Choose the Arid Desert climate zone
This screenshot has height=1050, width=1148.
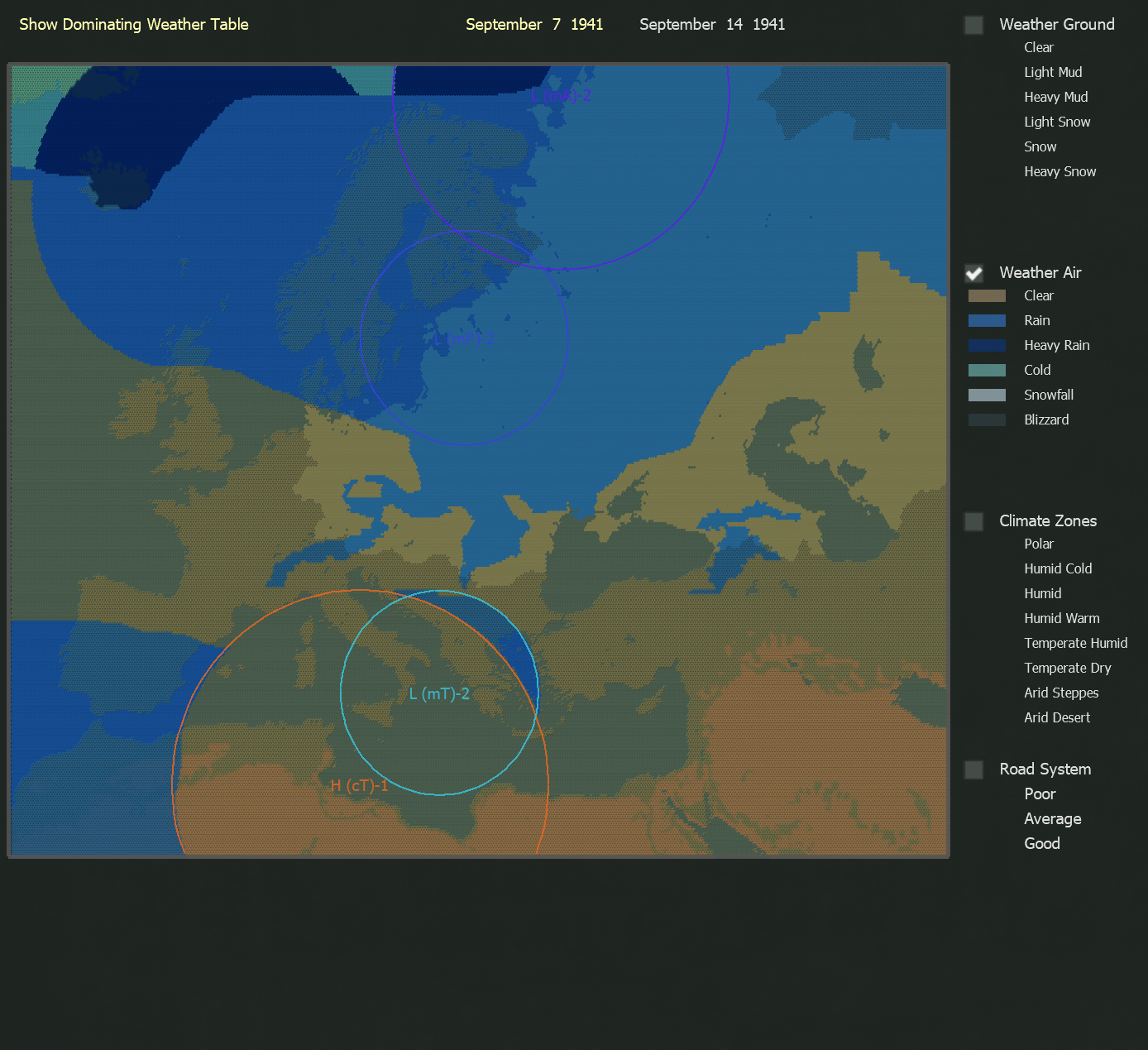point(1057,718)
